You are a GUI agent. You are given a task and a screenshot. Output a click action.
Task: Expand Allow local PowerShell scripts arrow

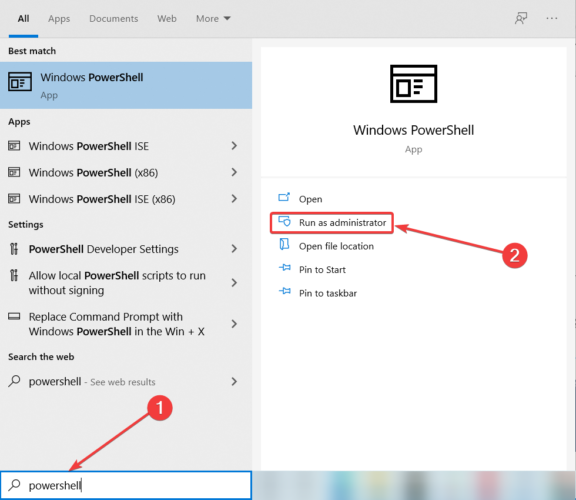234,283
